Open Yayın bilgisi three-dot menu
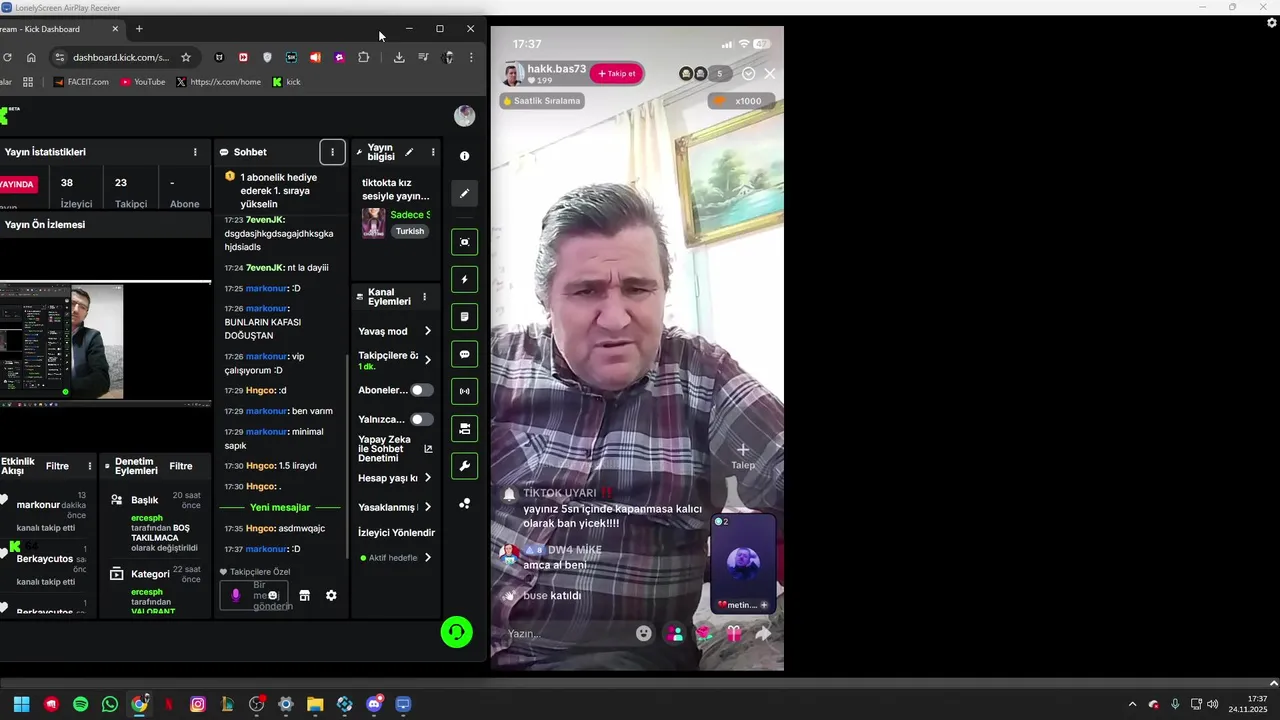 click(433, 152)
